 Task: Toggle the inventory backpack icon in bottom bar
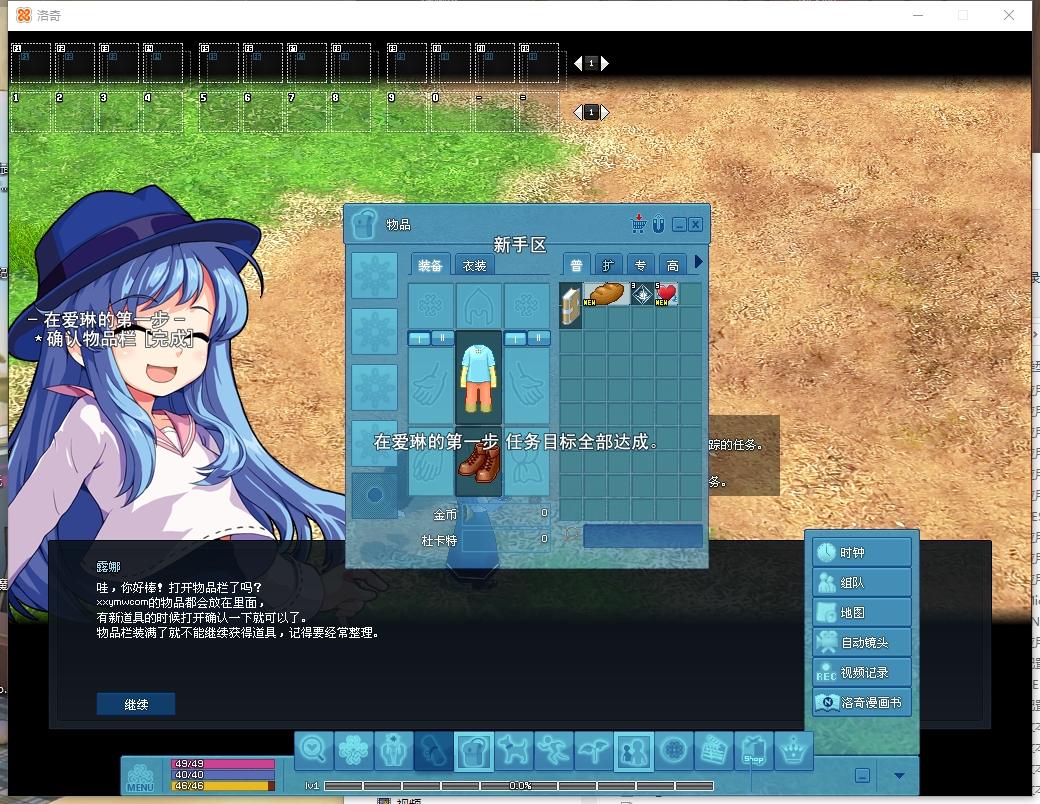[x=474, y=751]
